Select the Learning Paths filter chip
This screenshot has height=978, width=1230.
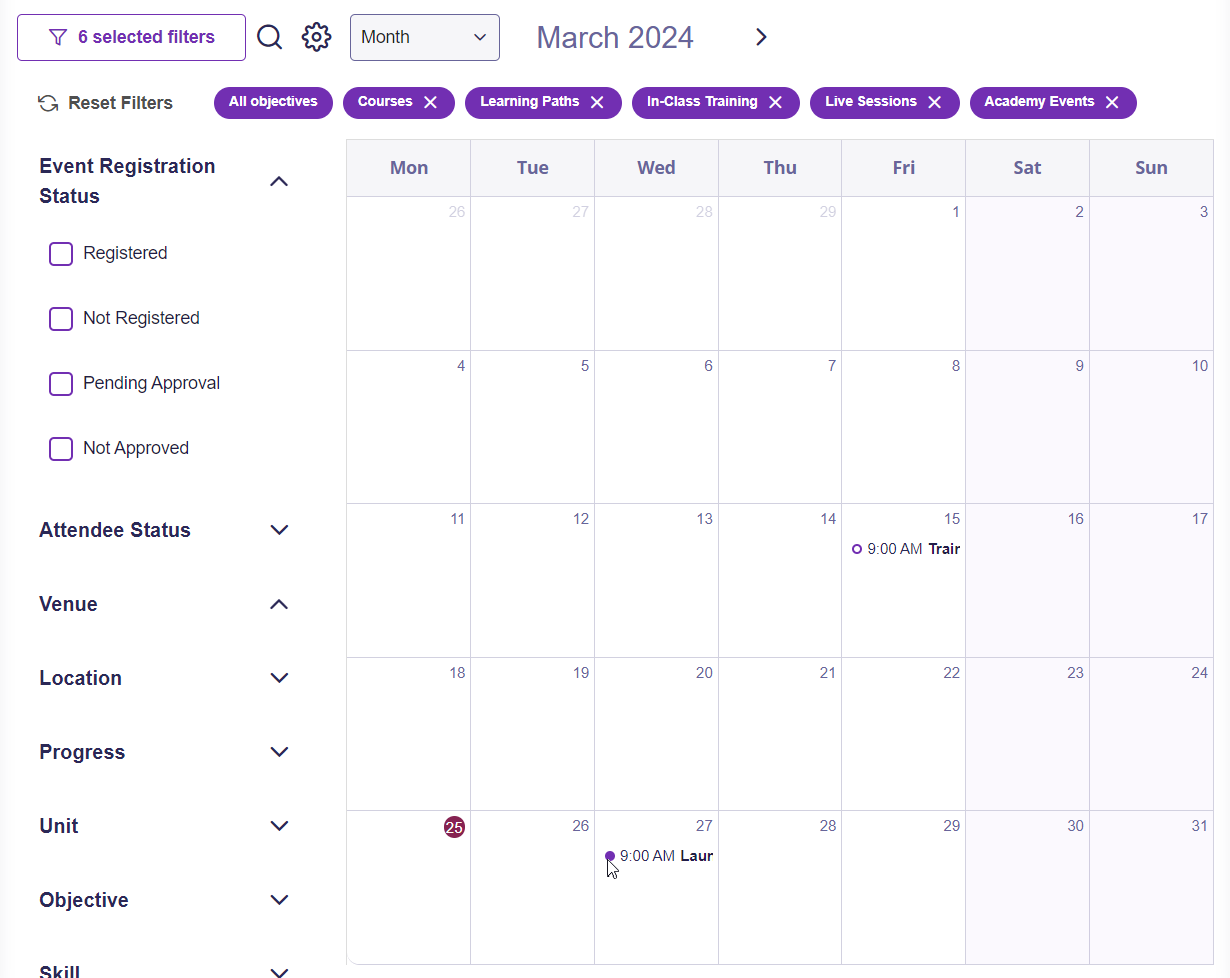click(x=530, y=101)
